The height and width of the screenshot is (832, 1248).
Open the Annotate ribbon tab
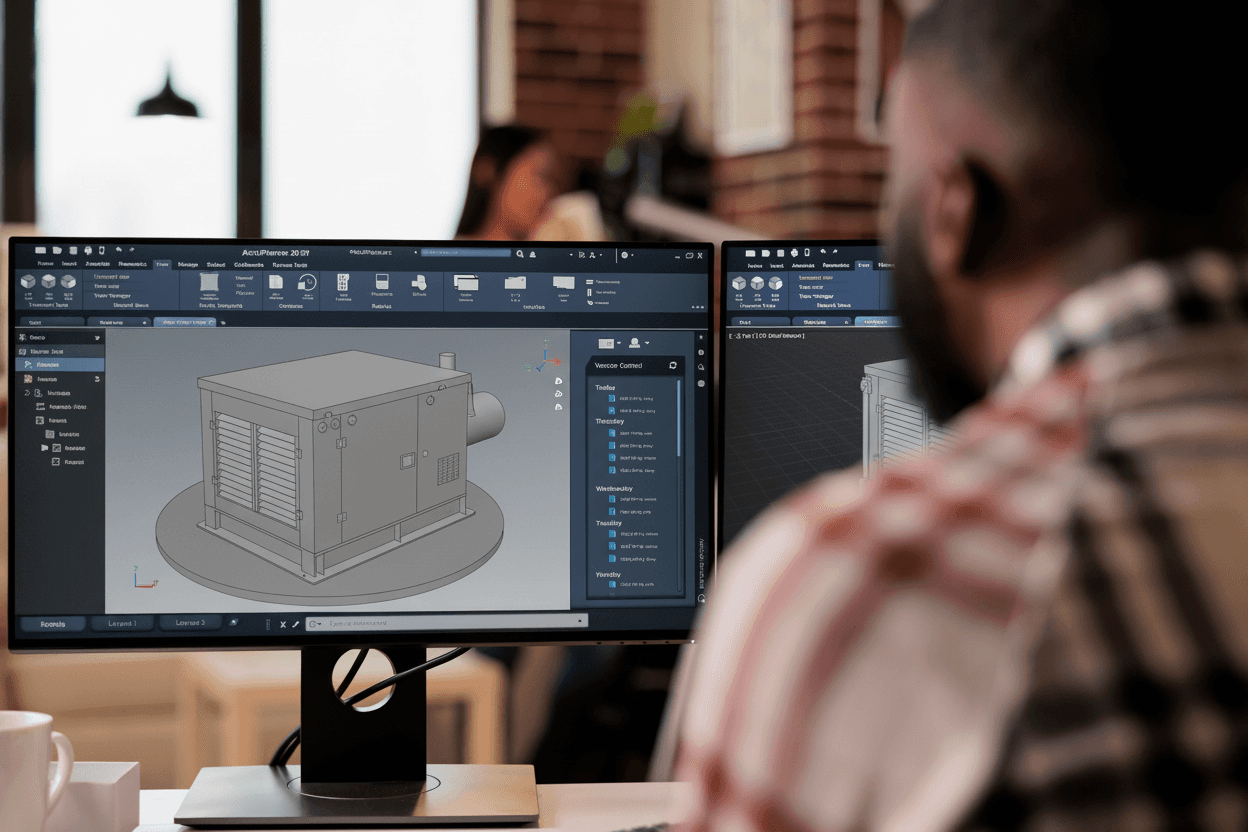coord(98,264)
